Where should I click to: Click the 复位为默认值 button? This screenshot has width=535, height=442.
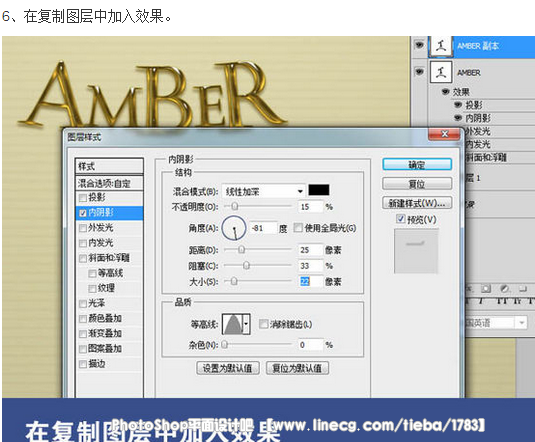(297, 368)
